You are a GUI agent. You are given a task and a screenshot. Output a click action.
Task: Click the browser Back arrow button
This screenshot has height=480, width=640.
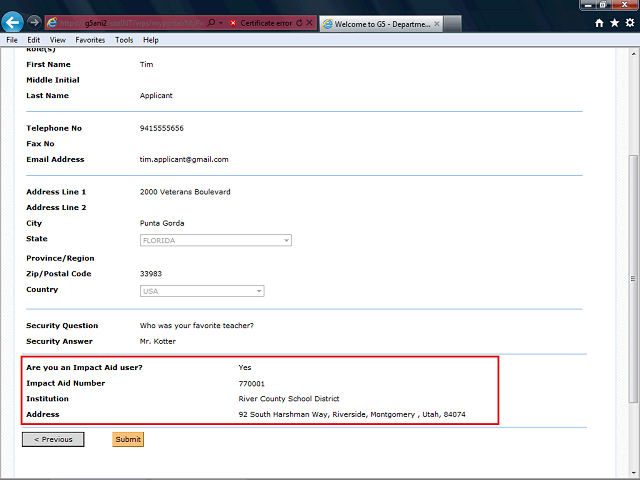coord(13,21)
